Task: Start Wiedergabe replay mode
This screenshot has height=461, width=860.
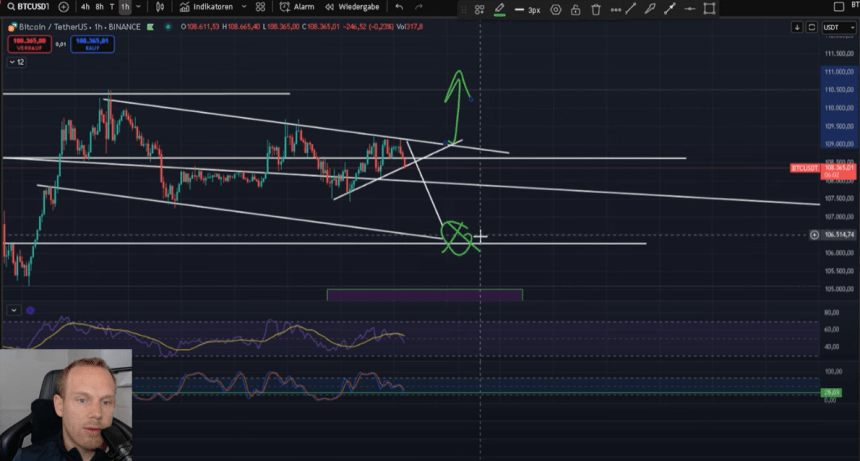Action: tap(352, 7)
